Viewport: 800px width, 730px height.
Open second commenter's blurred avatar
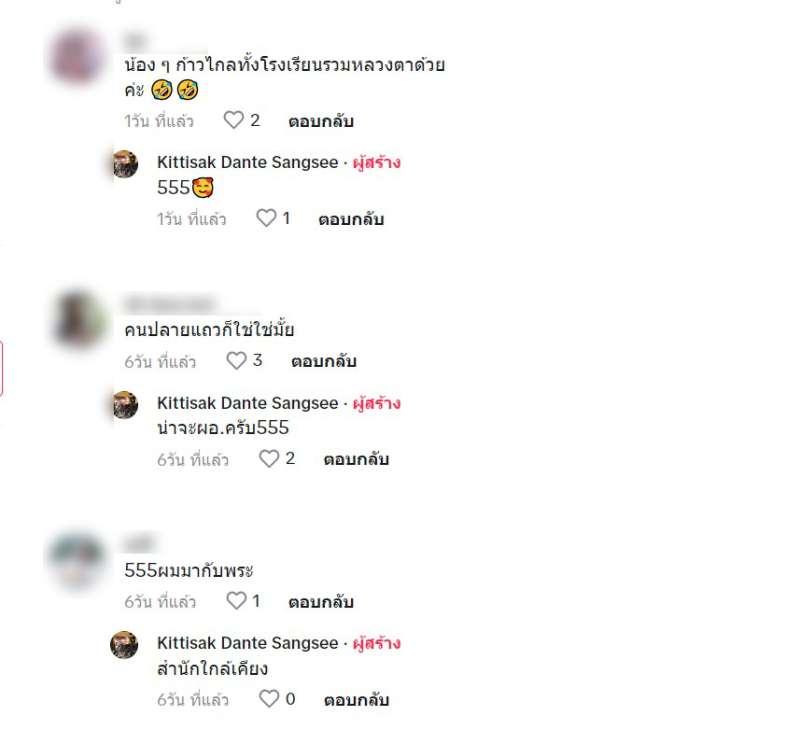[x=78, y=320]
